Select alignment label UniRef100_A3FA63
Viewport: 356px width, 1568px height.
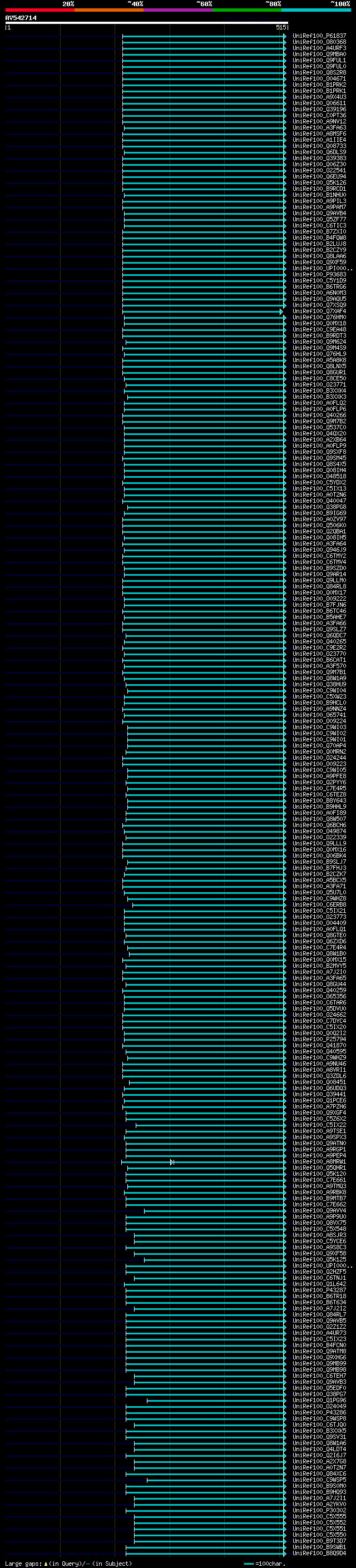[319, 128]
